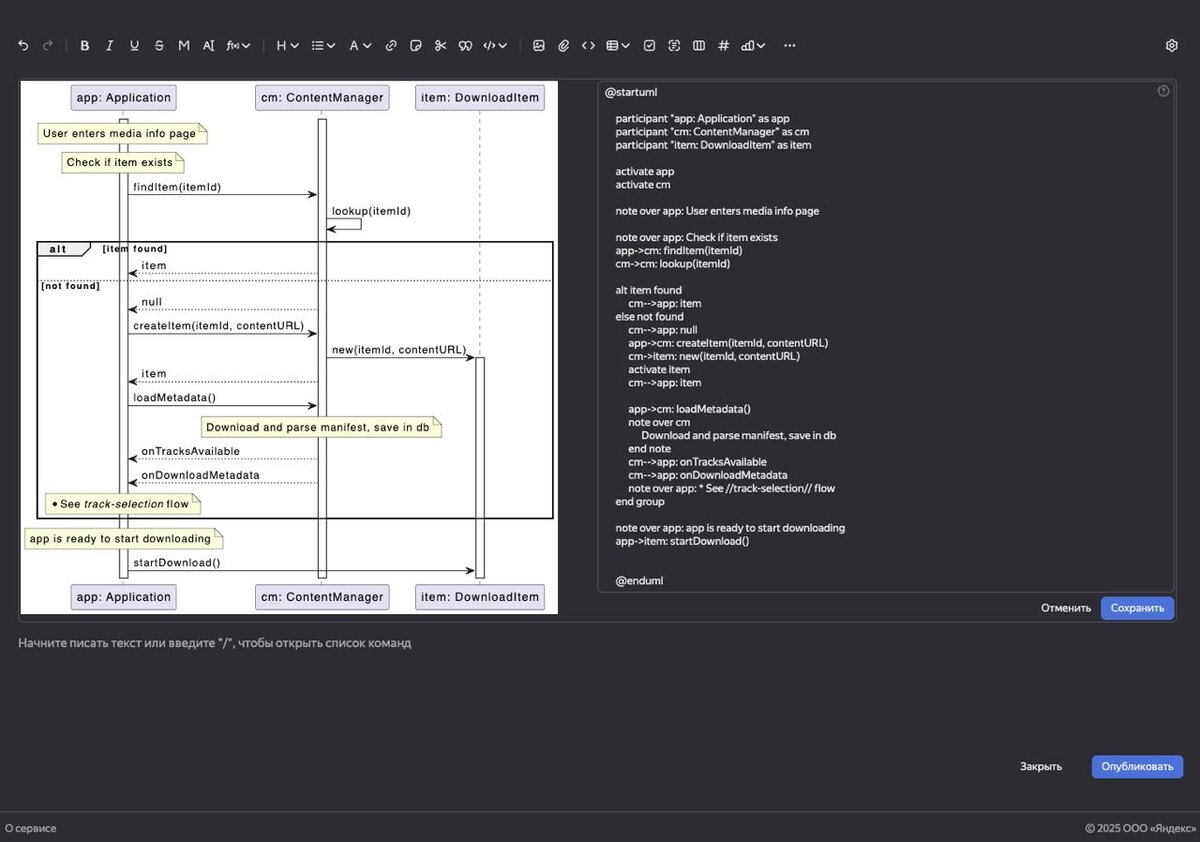
Task: Click 'User enters media info page' diagram note
Action: pos(123,133)
